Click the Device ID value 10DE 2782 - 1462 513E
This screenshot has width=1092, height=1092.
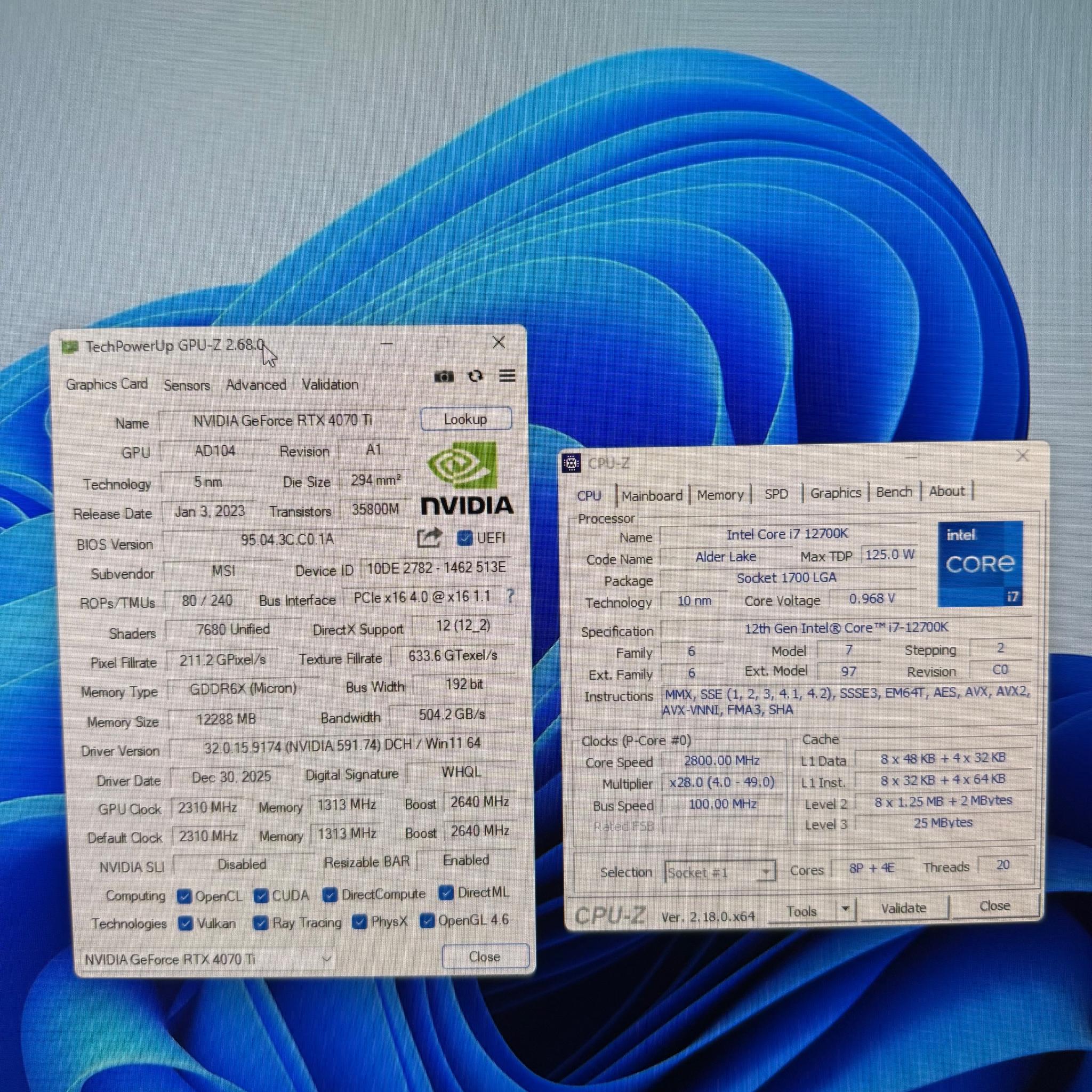(x=436, y=567)
